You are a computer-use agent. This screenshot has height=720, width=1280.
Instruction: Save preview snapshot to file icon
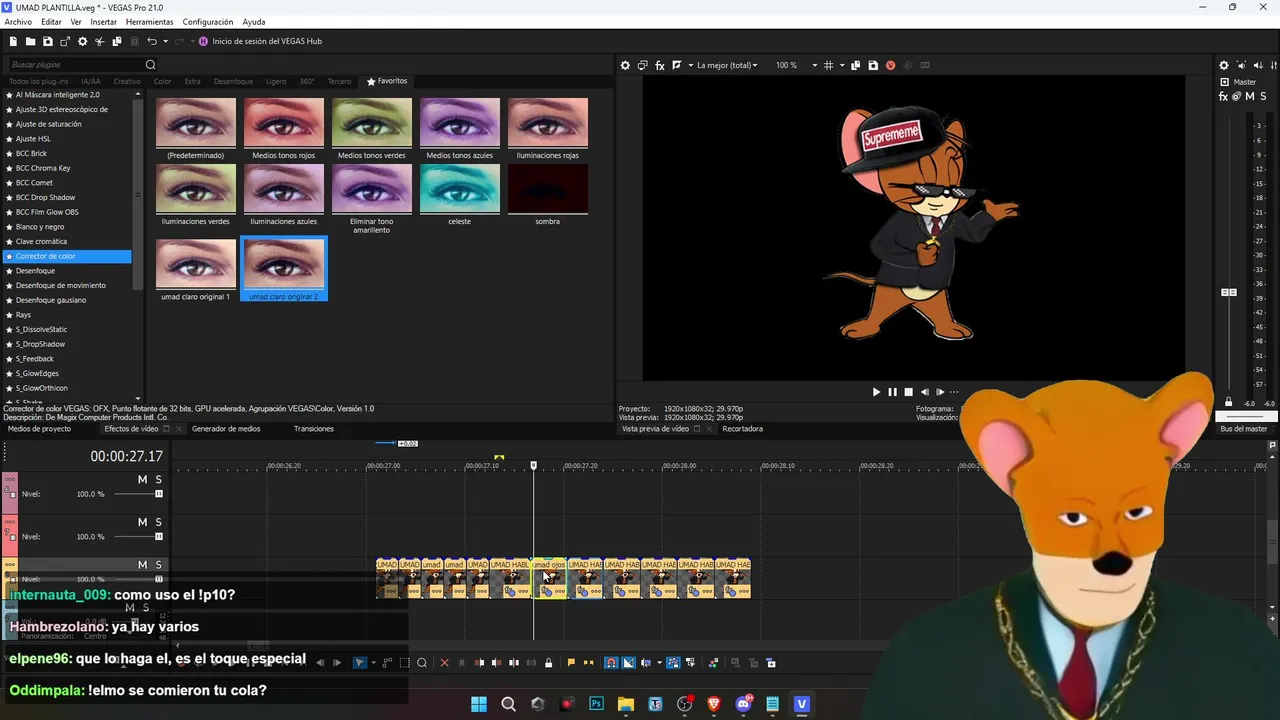coord(873,65)
